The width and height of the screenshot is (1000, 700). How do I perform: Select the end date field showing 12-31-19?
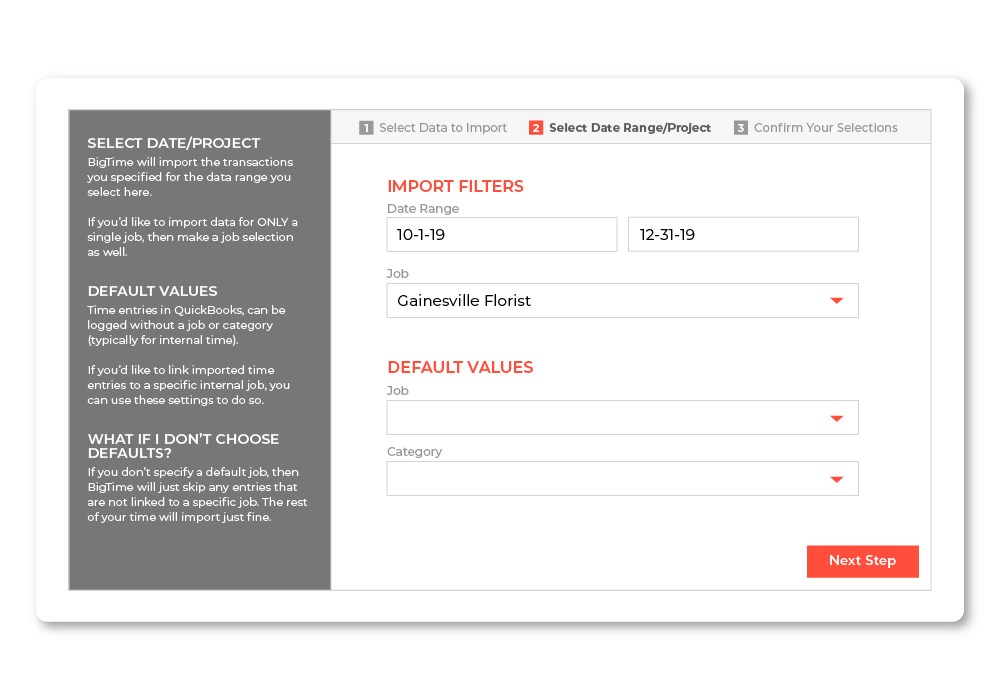tap(743, 234)
